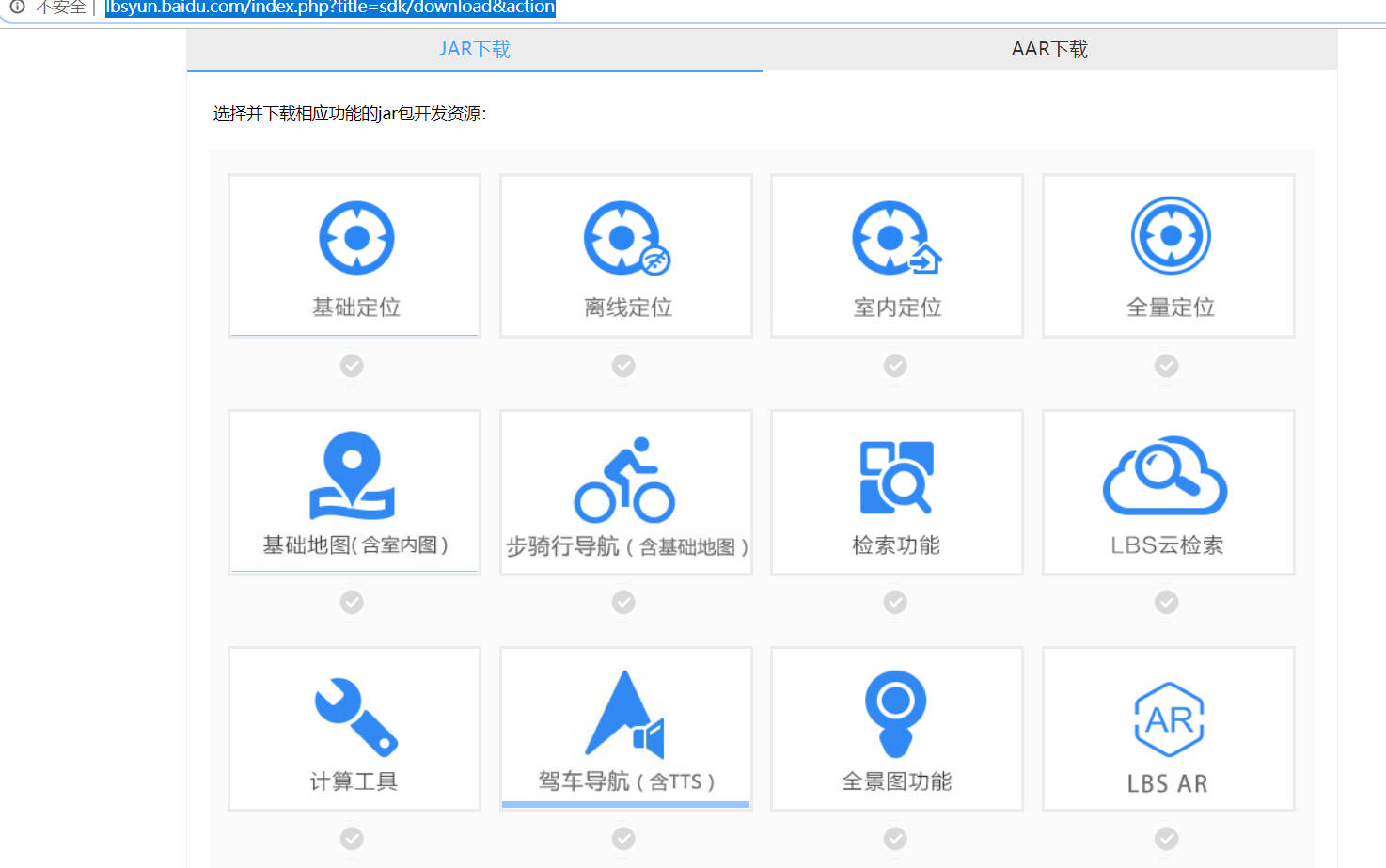Check the checkbox under 基础定位
1386x868 pixels.
[352, 366]
